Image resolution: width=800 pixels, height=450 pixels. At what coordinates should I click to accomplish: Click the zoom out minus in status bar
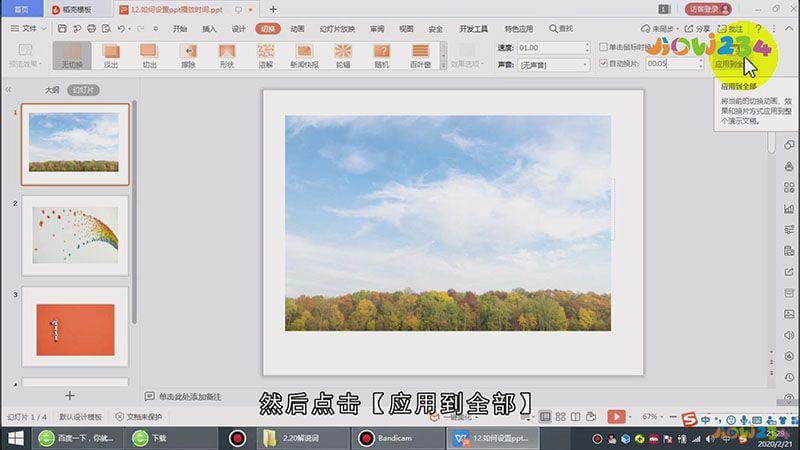pos(673,417)
